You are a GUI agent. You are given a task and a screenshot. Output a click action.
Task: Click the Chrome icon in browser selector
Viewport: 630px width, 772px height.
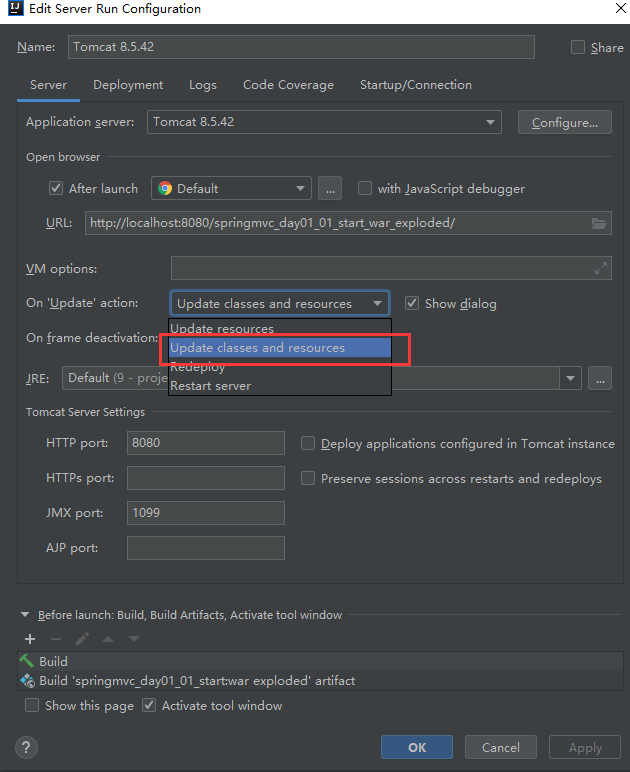[165, 189]
